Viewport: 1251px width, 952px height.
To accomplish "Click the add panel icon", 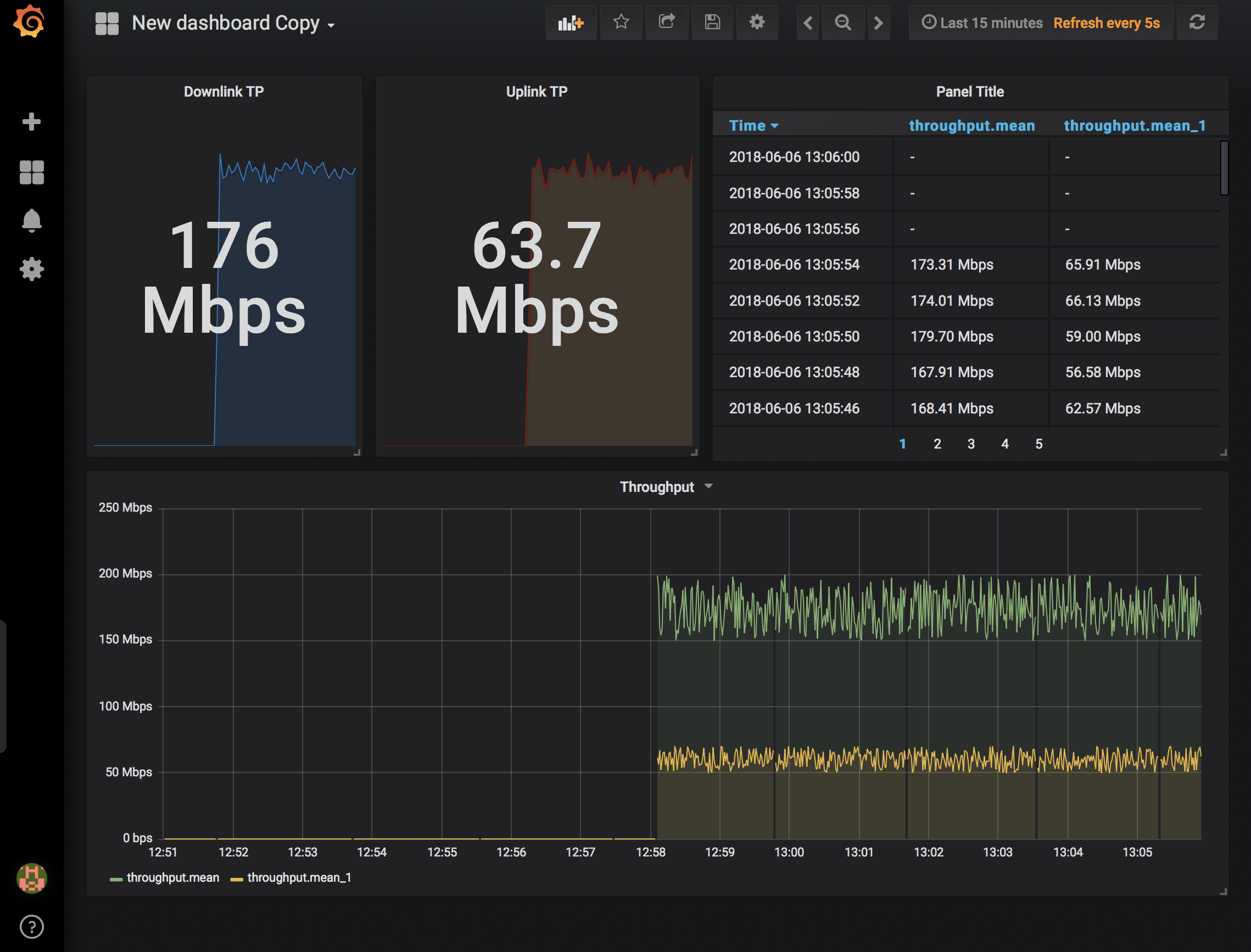I will click(570, 23).
